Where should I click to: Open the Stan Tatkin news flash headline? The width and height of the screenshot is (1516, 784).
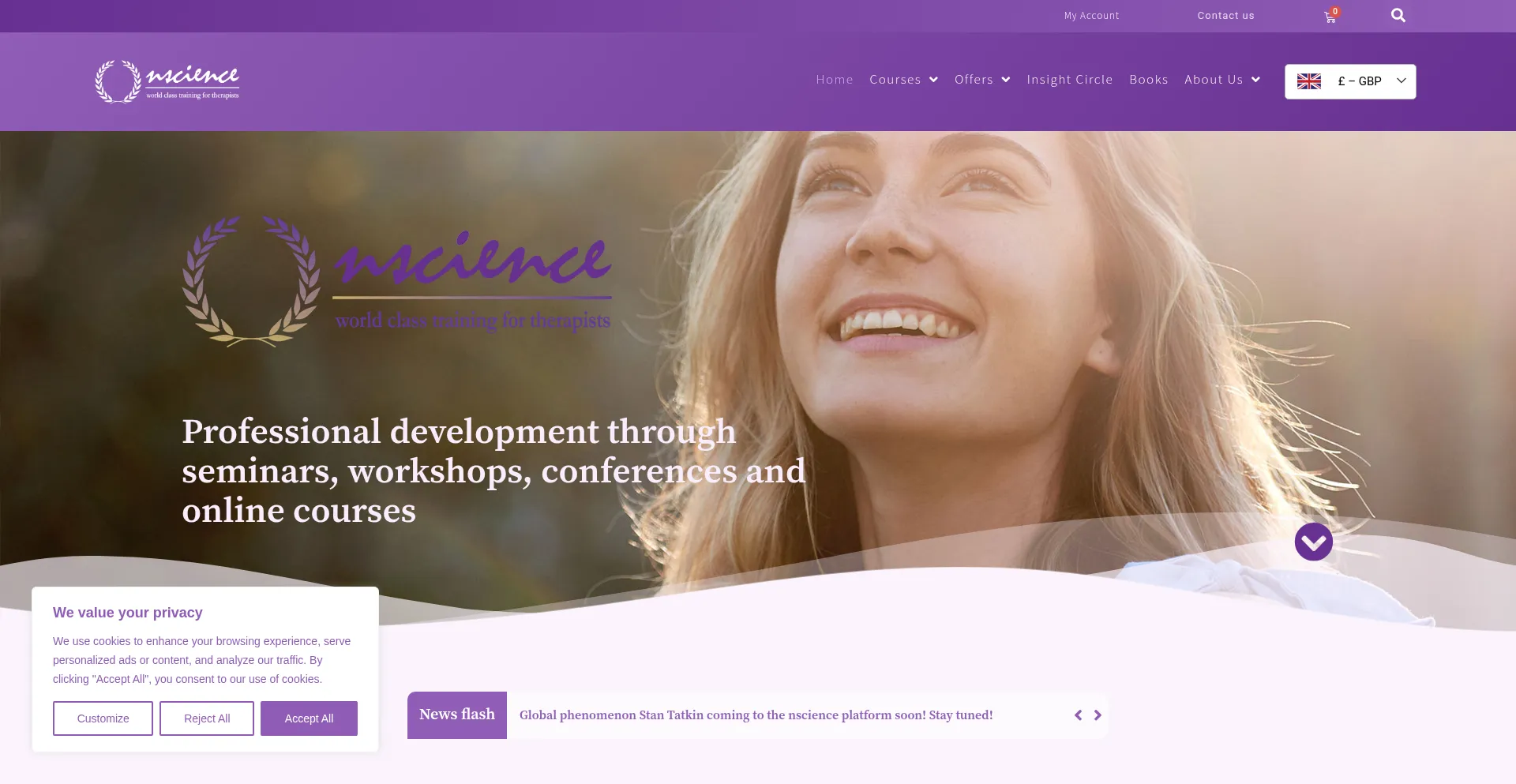pos(756,715)
